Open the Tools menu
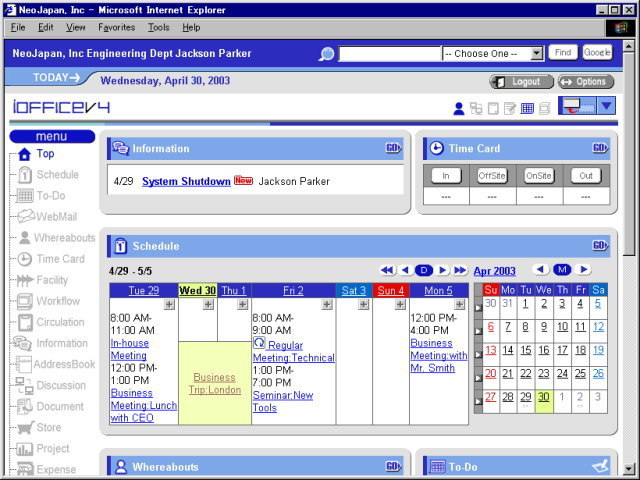 tap(158, 27)
